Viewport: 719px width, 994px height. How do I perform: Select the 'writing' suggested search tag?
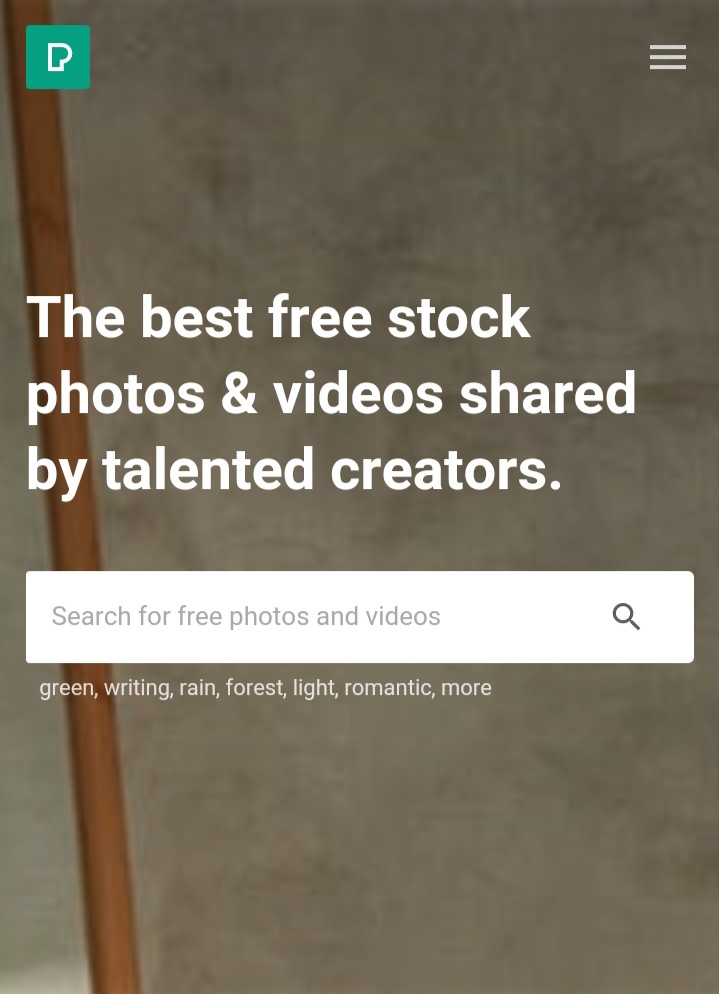click(x=137, y=688)
